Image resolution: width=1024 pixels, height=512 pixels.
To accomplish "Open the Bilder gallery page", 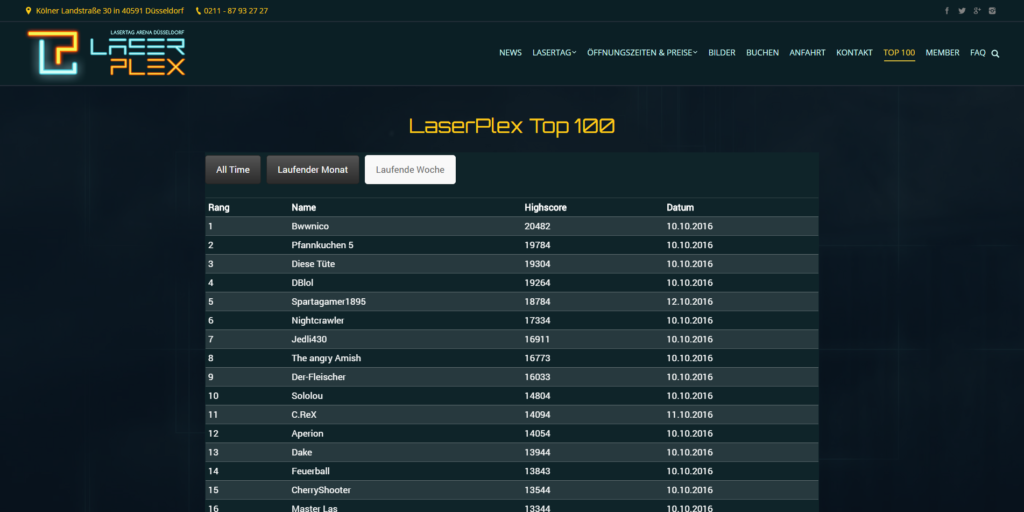I will click(x=721, y=53).
